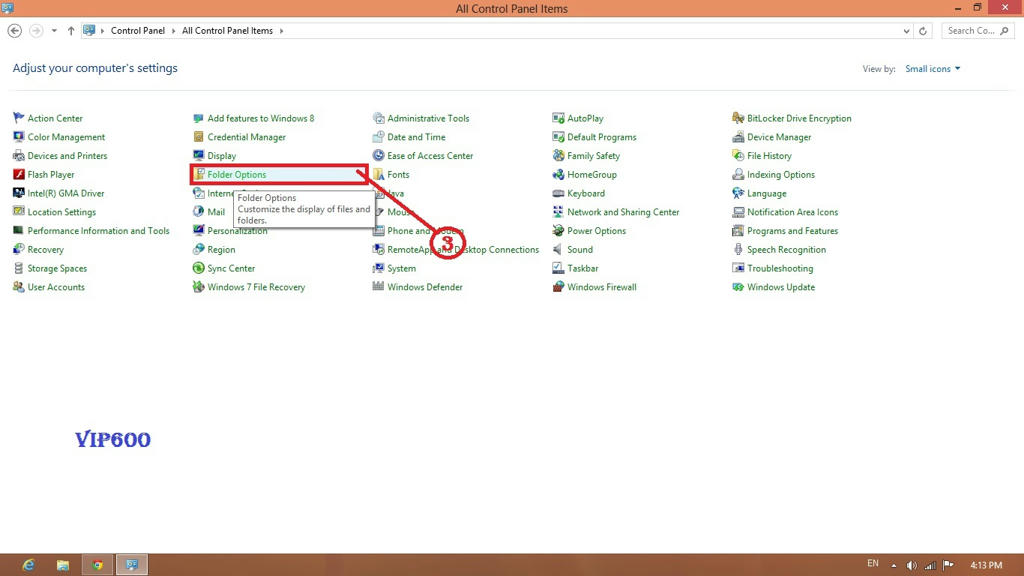Open Programs and Features
The image size is (1024, 576).
(x=792, y=231)
